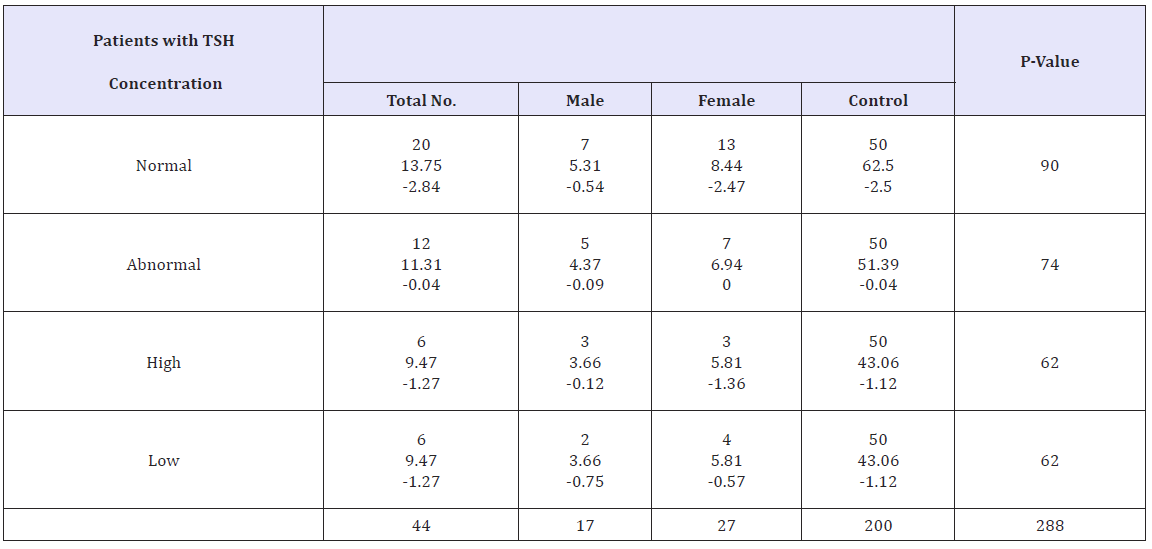Select the 'Control' column header
The width and height of the screenshot is (1152, 549).
click(x=878, y=100)
